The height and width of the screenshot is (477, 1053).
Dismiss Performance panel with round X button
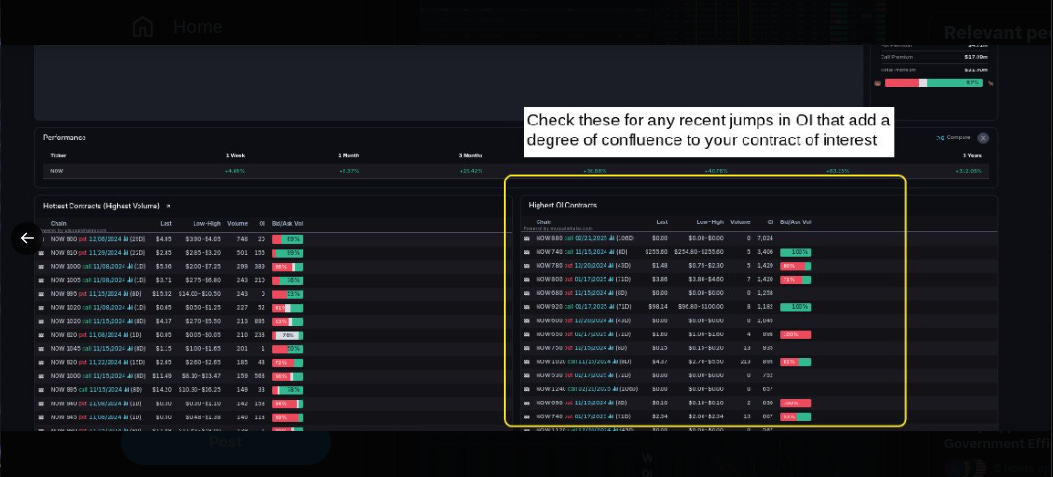pos(983,138)
